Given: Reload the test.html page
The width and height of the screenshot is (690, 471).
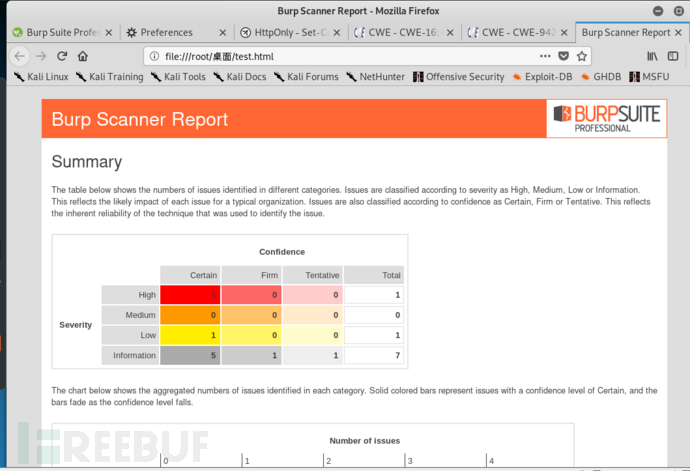Looking at the screenshot, I should pyautogui.click(x=62, y=56).
